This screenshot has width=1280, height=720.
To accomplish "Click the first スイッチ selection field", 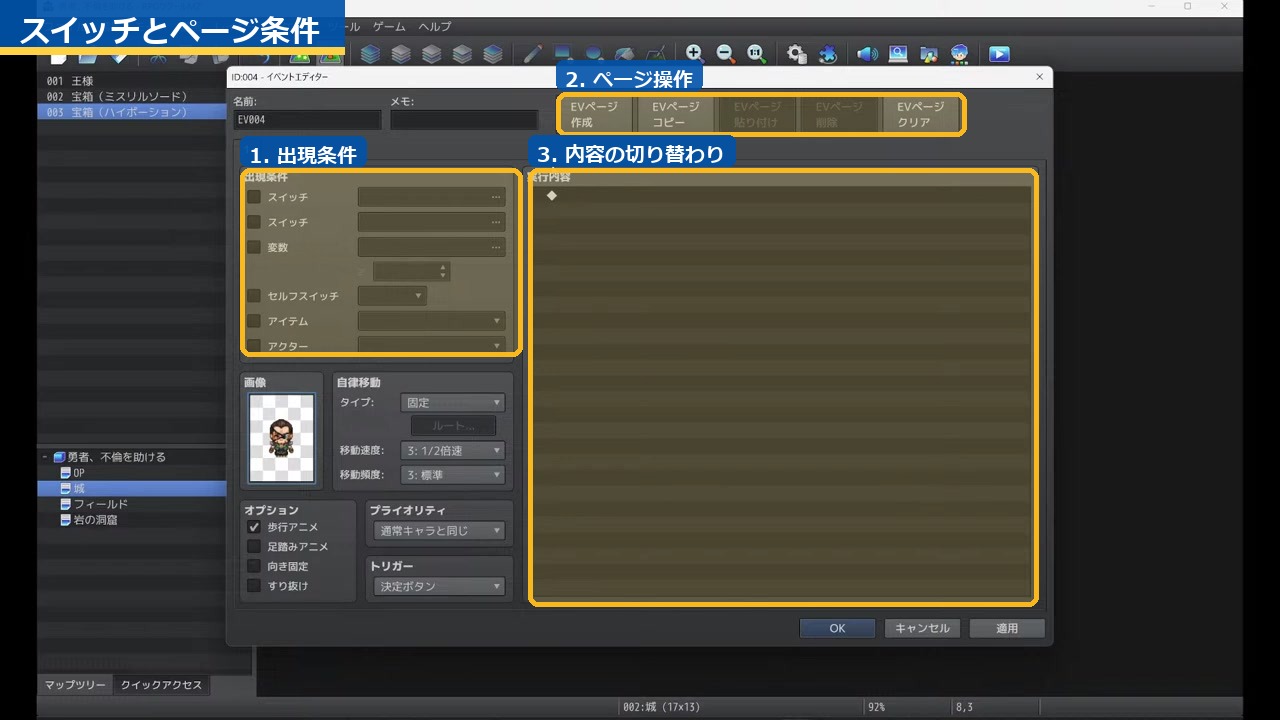I will pyautogui.click(x=432, y=197).
